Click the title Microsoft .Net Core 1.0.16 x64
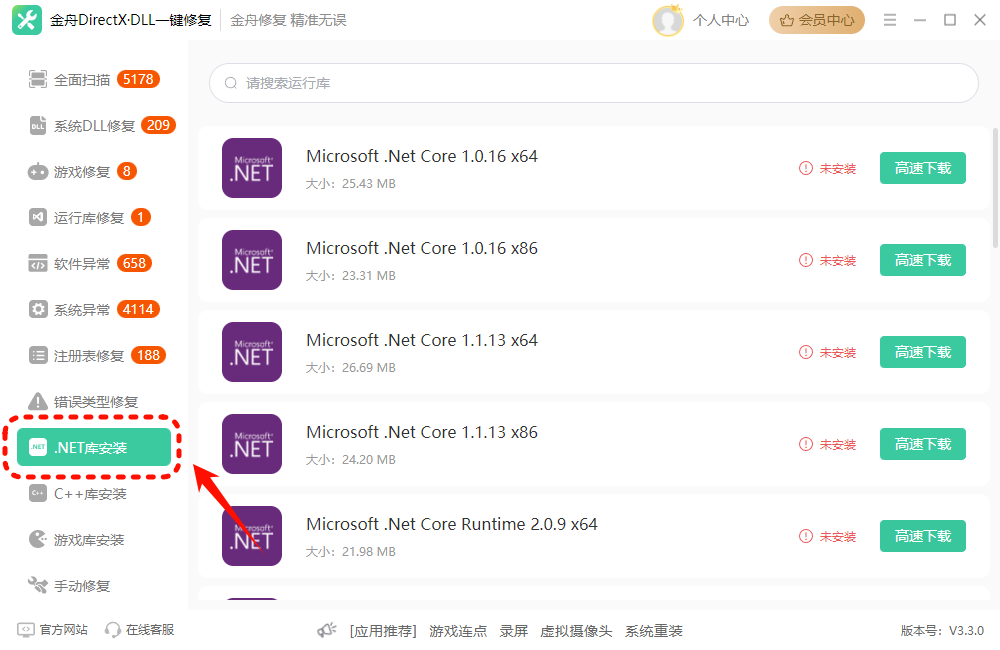The width and height of the screenshot is (1000, 650). (x=422, y=156)
